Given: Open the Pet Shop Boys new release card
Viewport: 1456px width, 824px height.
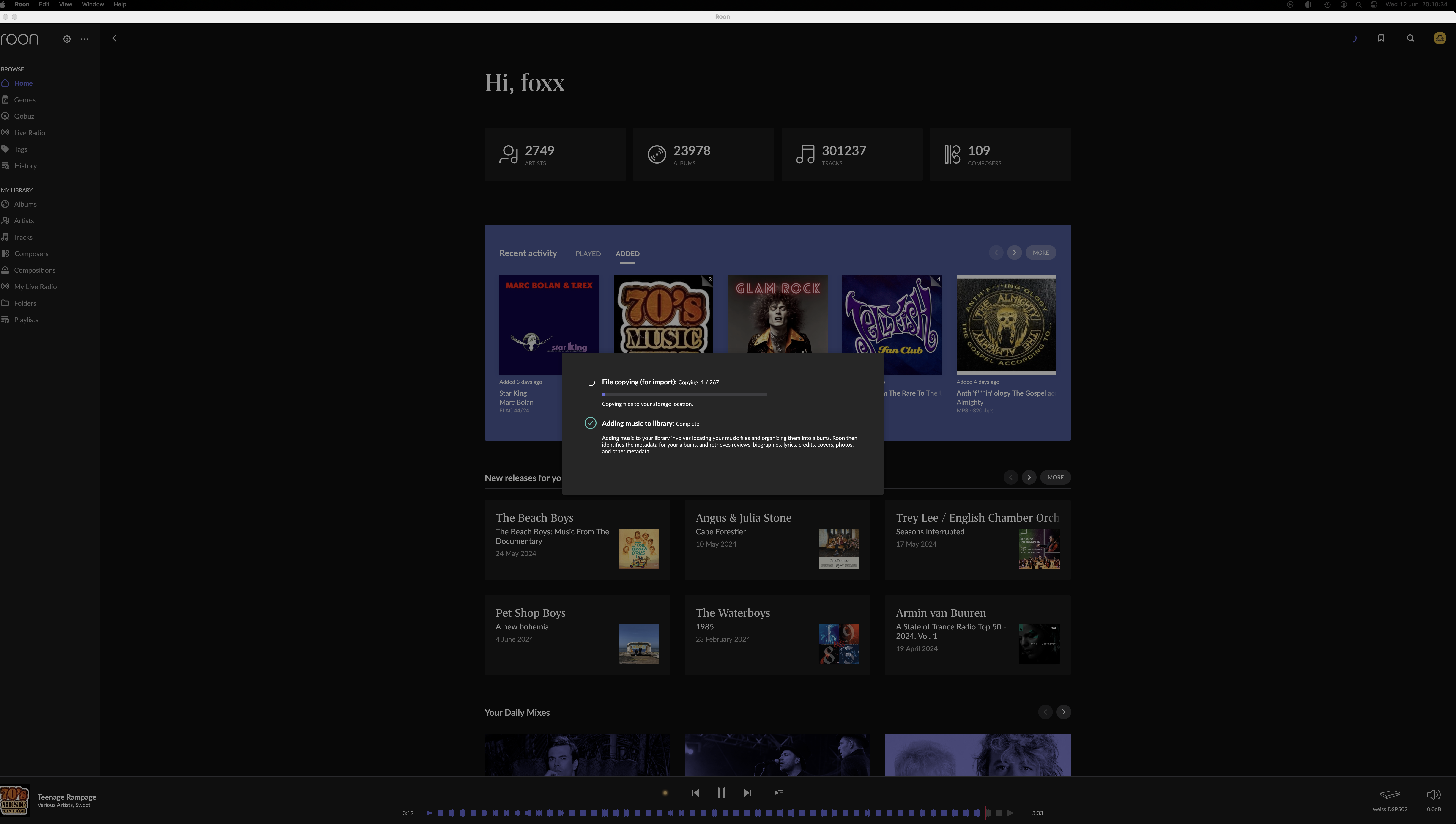Looking at the screenshot, I should click(577, 634).
